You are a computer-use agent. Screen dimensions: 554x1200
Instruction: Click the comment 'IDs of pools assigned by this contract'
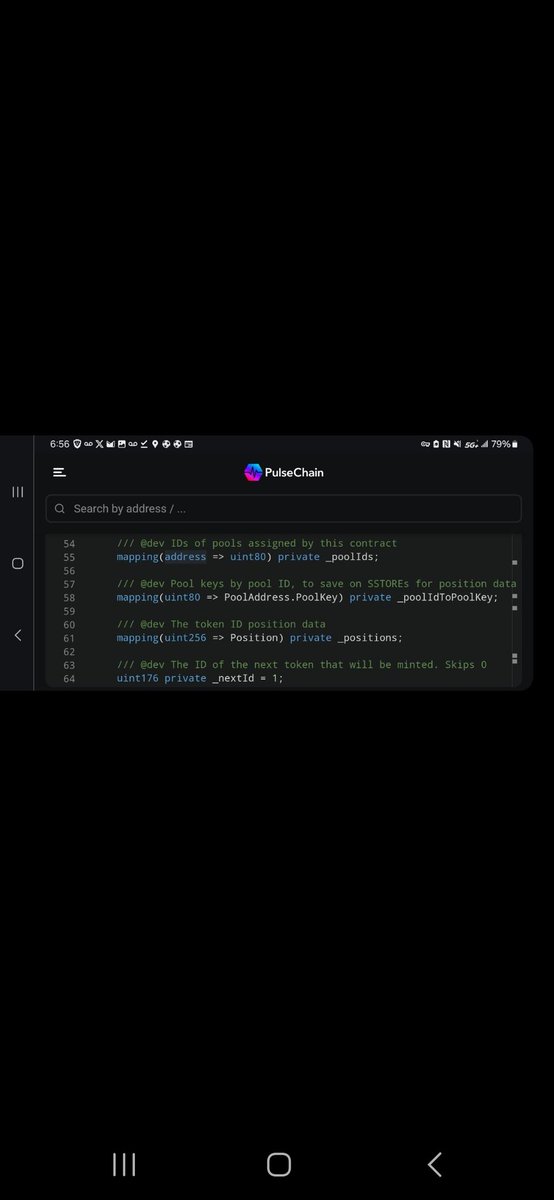click(284, 543)
